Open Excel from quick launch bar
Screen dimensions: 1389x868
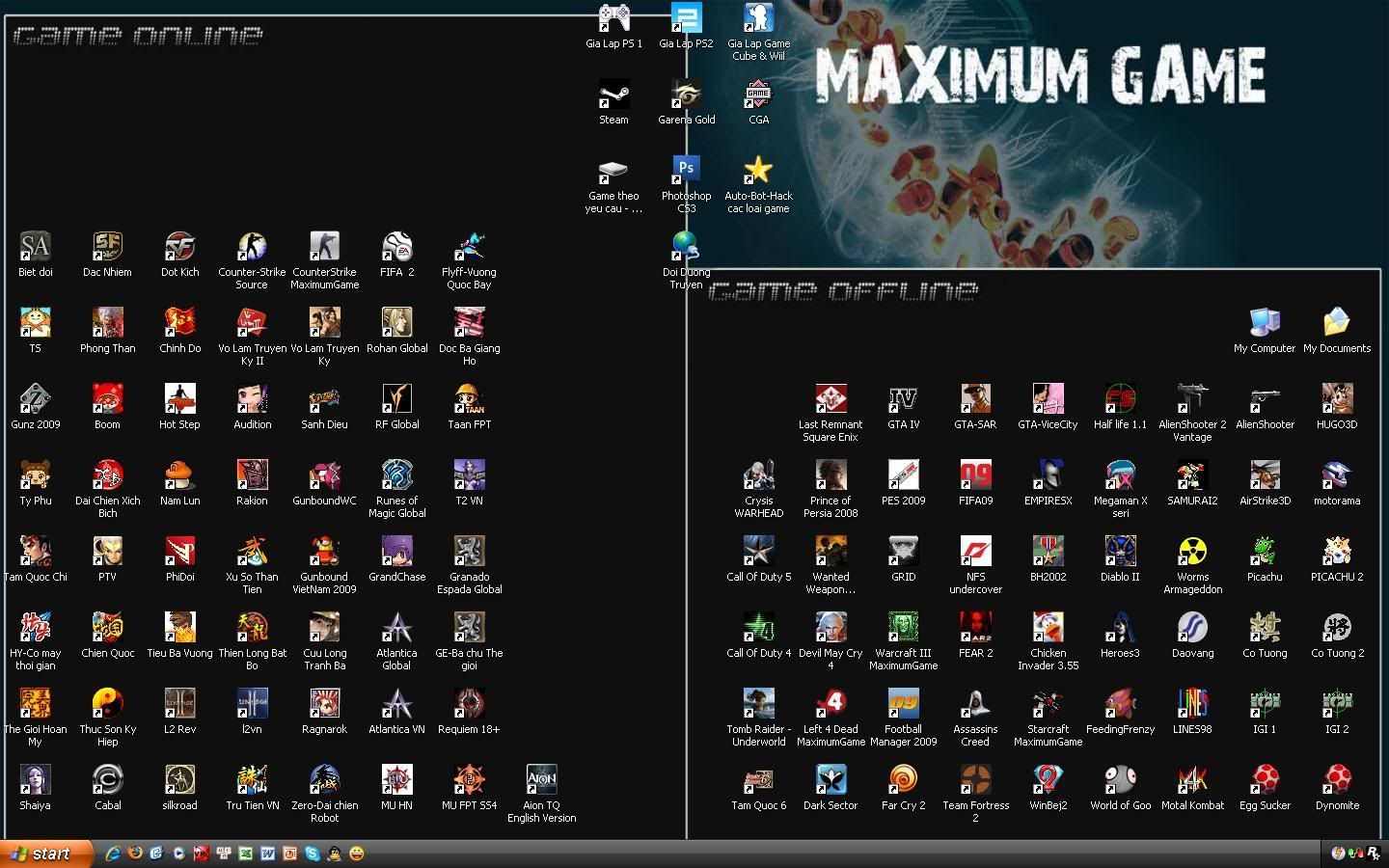246,854
